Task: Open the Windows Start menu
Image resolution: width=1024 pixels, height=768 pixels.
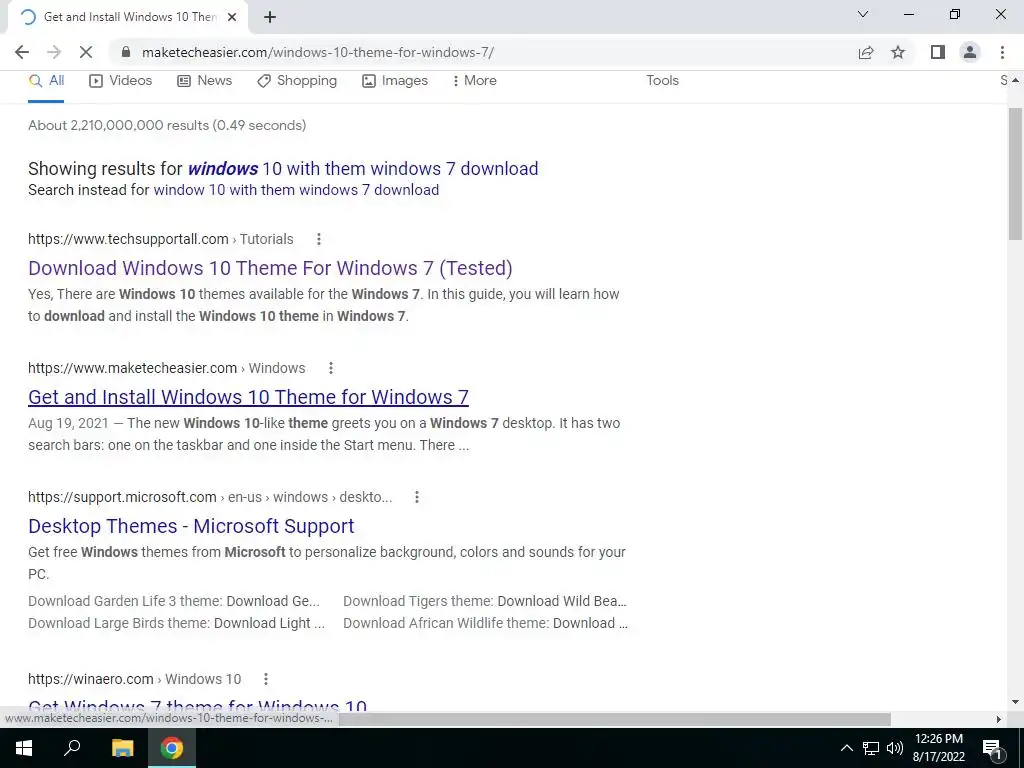Action: click(24, 748)
